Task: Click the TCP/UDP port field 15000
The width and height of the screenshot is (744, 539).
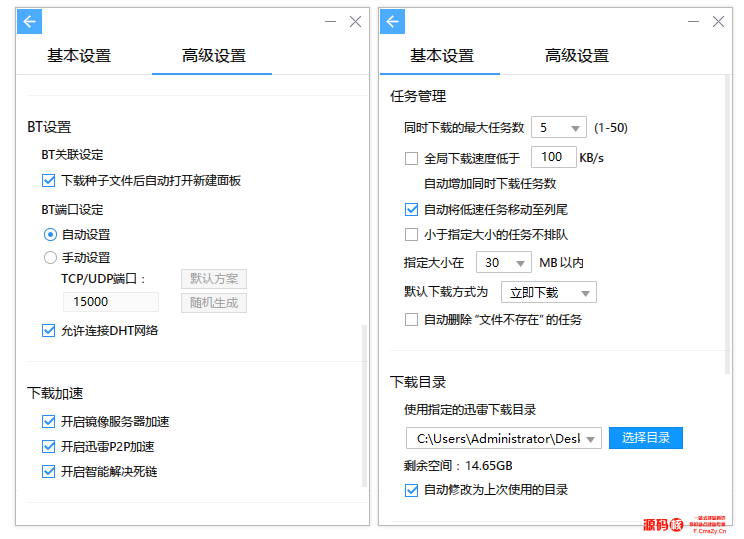Action: pos(111,302)
